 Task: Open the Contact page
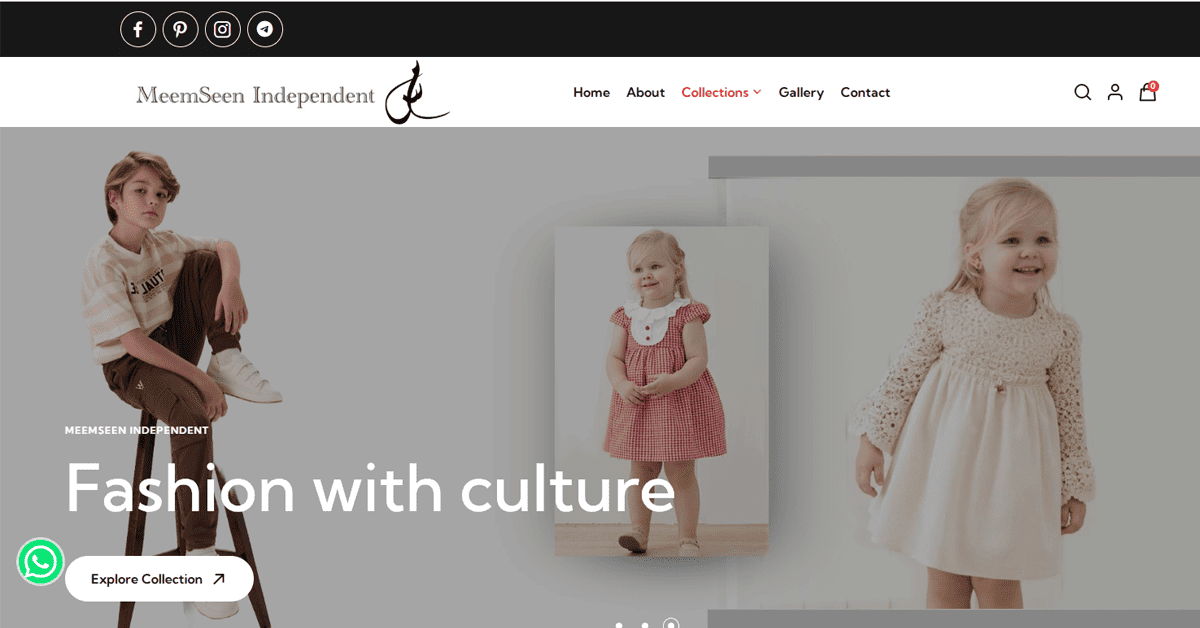[x=865, y=92]
